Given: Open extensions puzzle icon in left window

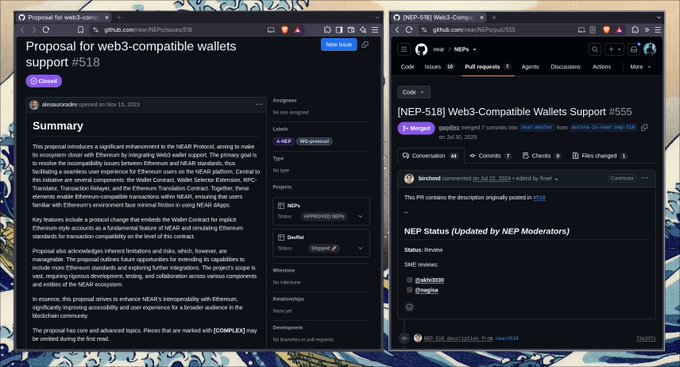Looking at the screenshot, I should pos(327,29).
